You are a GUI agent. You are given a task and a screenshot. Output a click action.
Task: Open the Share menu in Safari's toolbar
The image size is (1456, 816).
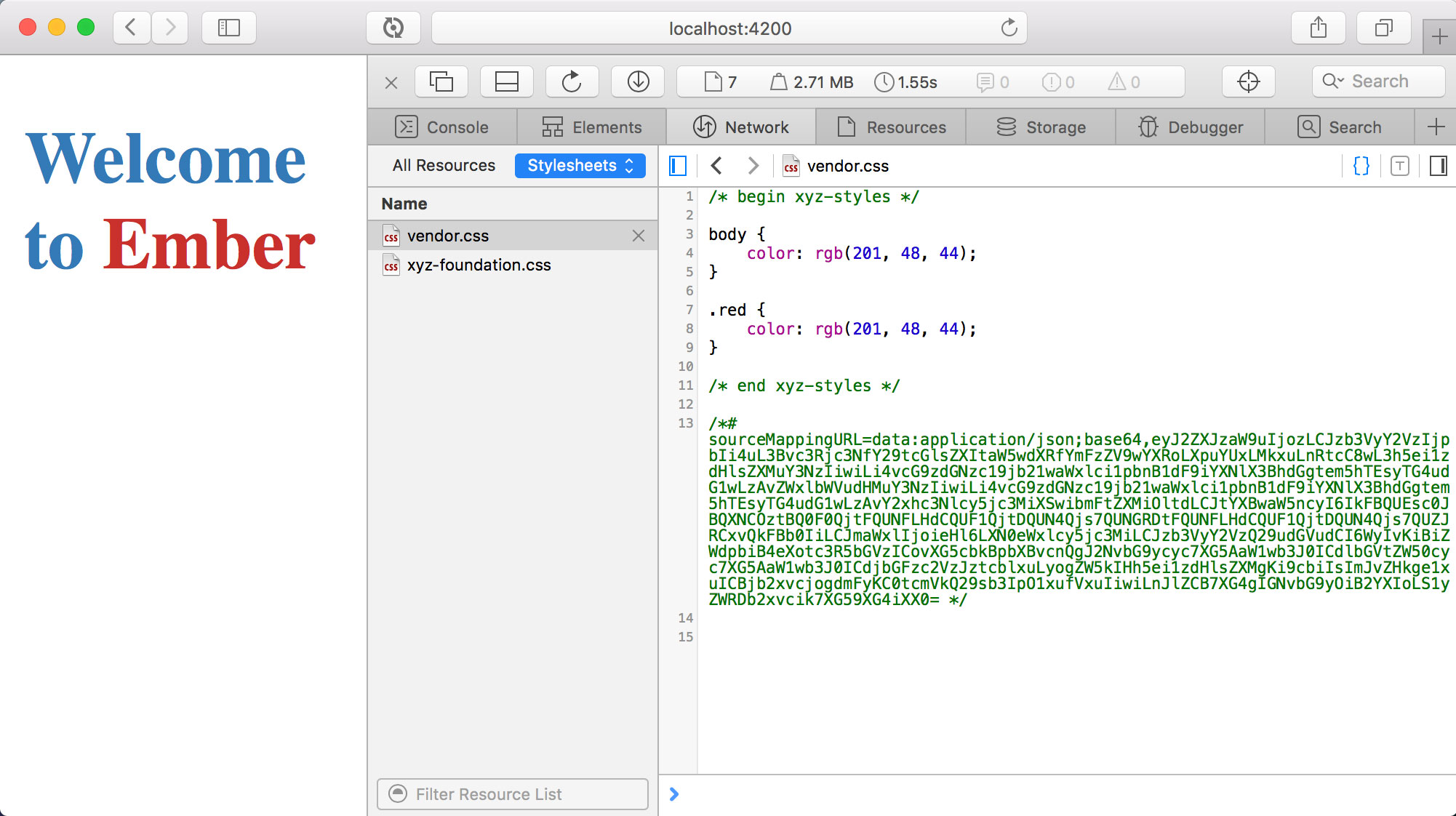[1318, 28]
